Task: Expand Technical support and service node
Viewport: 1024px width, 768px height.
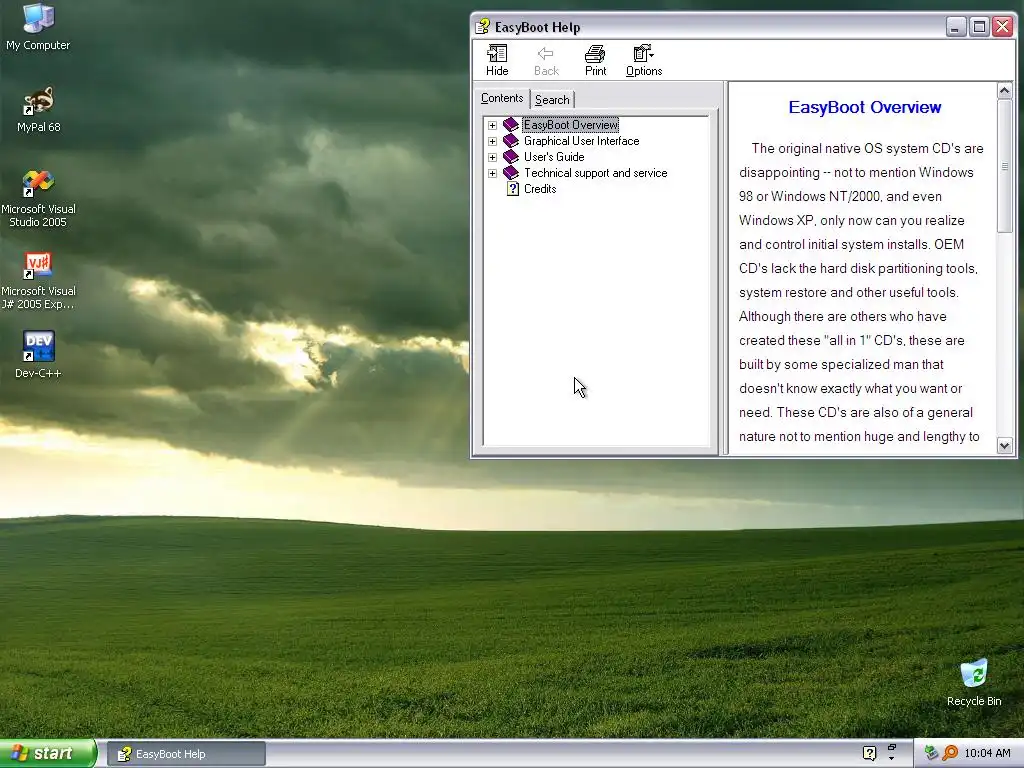Action: (492, 173)
